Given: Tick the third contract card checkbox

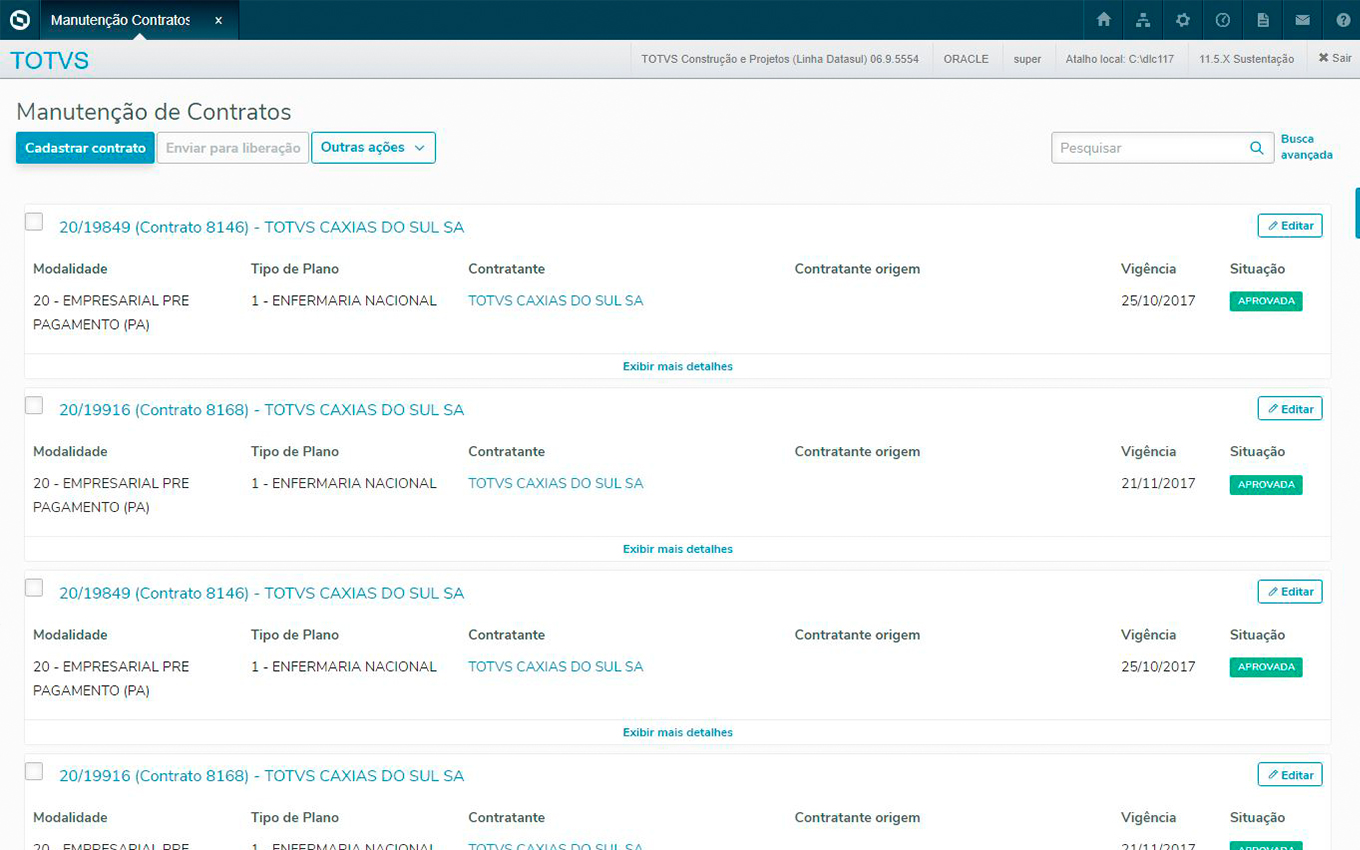Looking at the screenshot, I should (x=34, y=588).
